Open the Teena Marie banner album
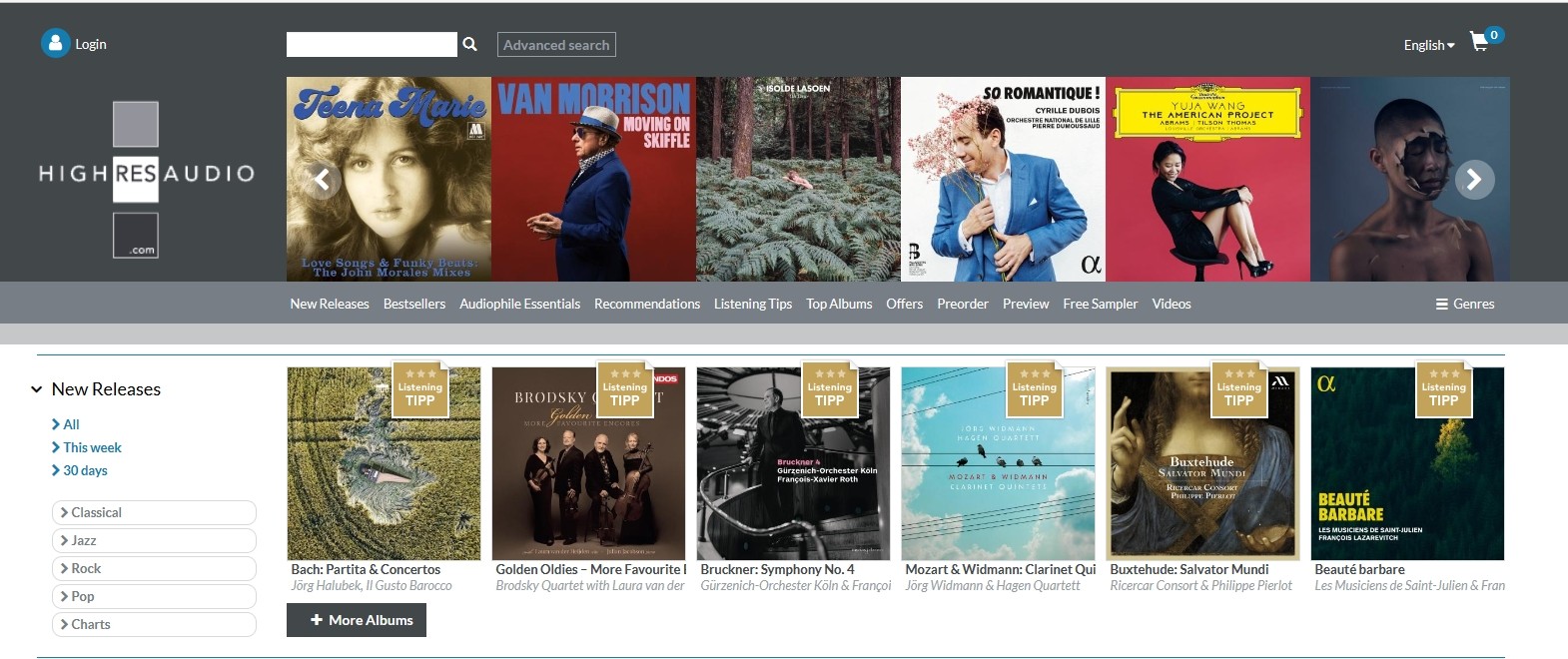 (389, 180)
